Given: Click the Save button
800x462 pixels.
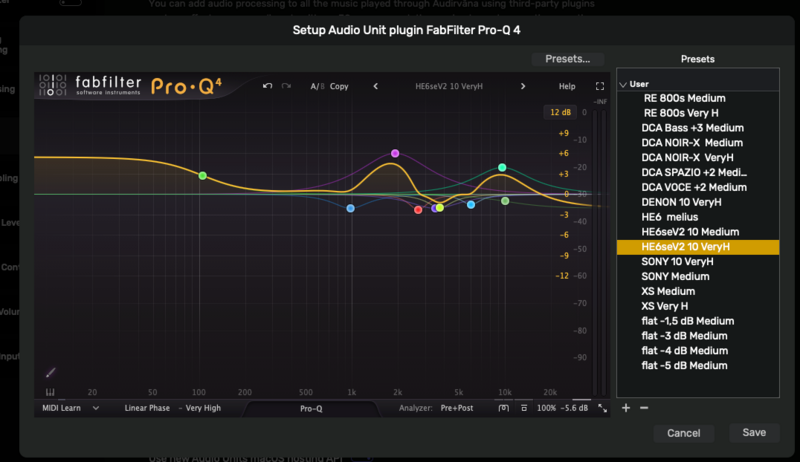Looking at the screenshot, I should click(x=754, y=432).
